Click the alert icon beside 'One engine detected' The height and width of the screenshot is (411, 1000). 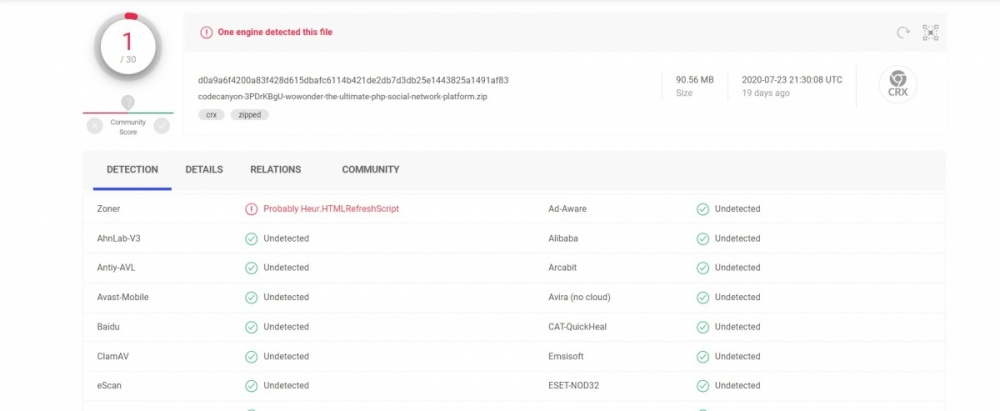[206, 32]
